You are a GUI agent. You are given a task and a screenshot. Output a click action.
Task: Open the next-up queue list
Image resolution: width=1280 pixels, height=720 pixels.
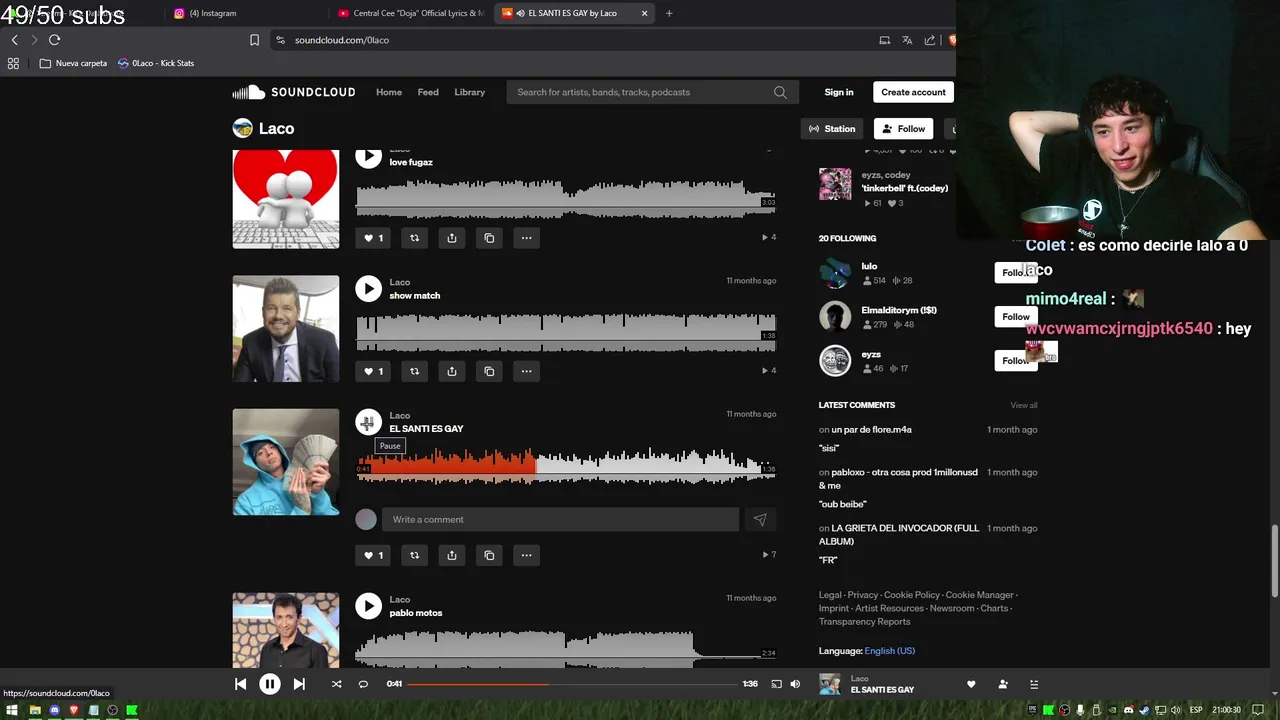point(1034,684)
